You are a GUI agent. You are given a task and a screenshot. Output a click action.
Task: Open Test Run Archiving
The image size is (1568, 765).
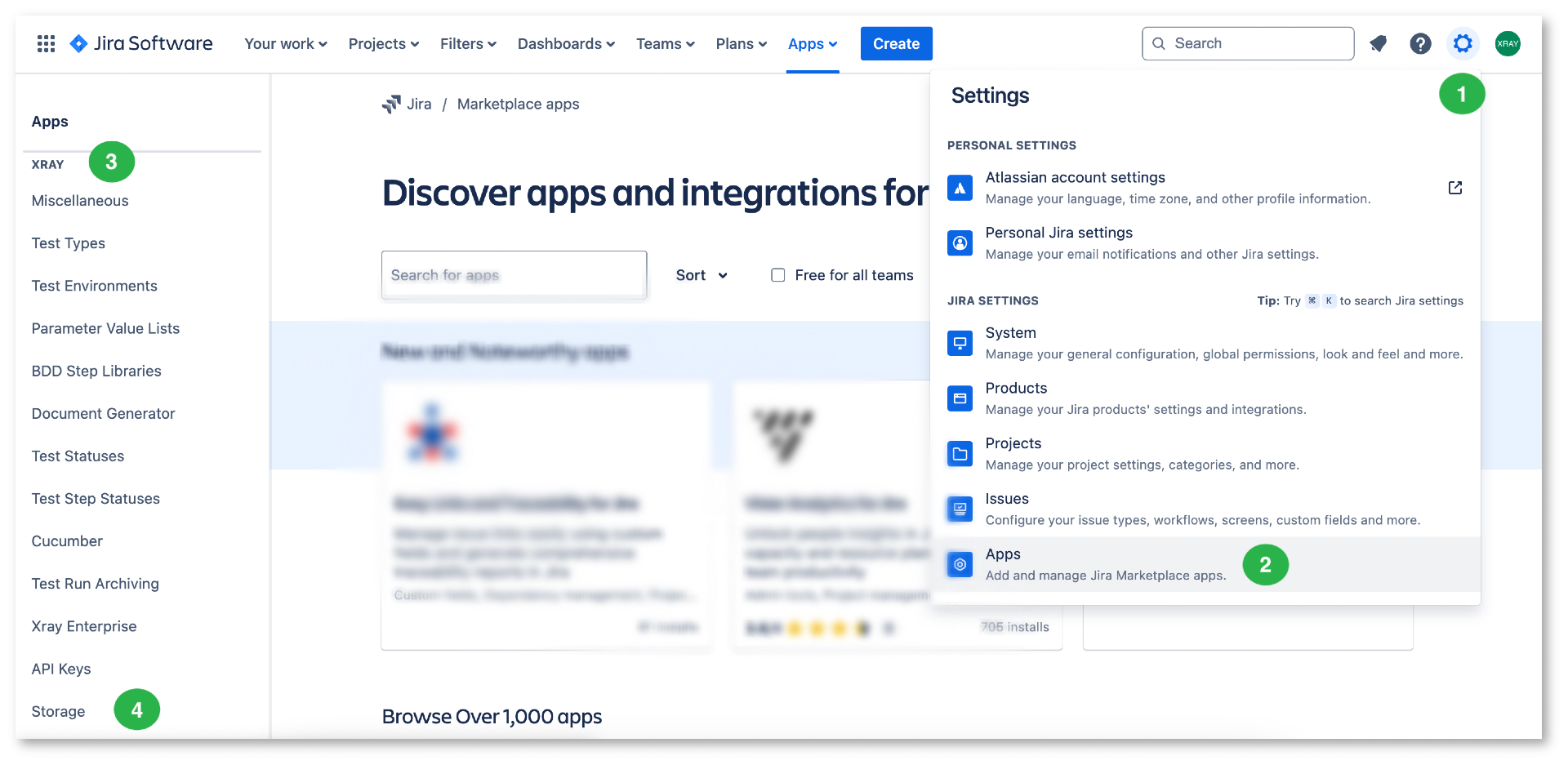click(95, 583)
